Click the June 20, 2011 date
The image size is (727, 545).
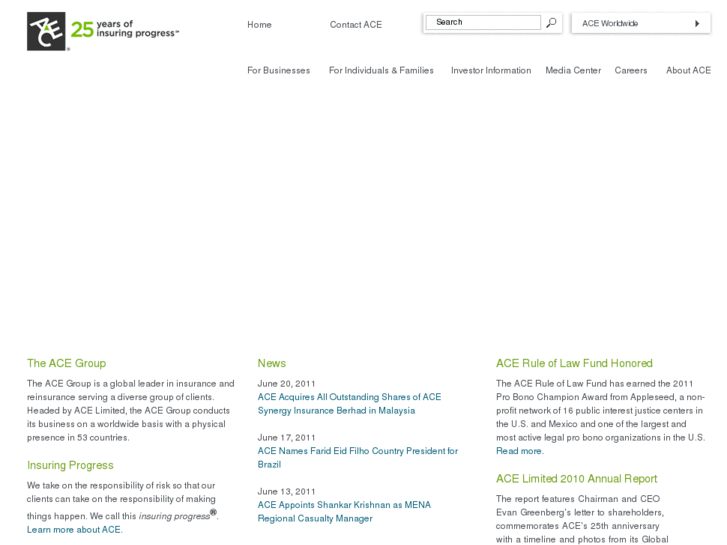tap(286, 384)
